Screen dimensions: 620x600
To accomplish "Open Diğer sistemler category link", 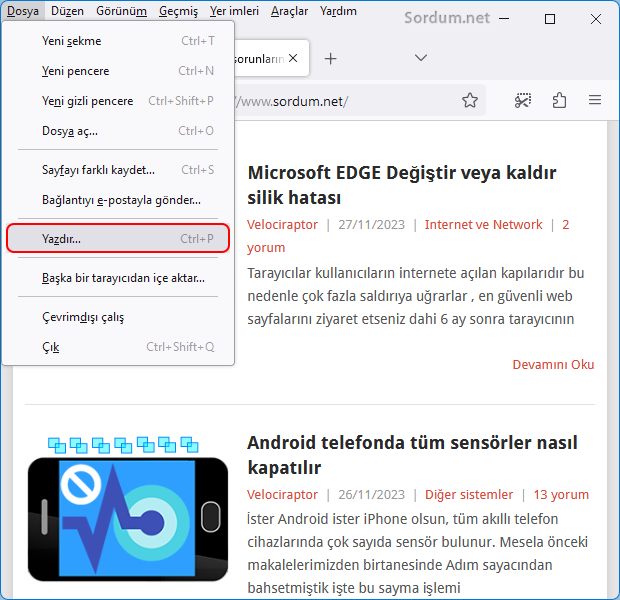I will click(469, 494).
